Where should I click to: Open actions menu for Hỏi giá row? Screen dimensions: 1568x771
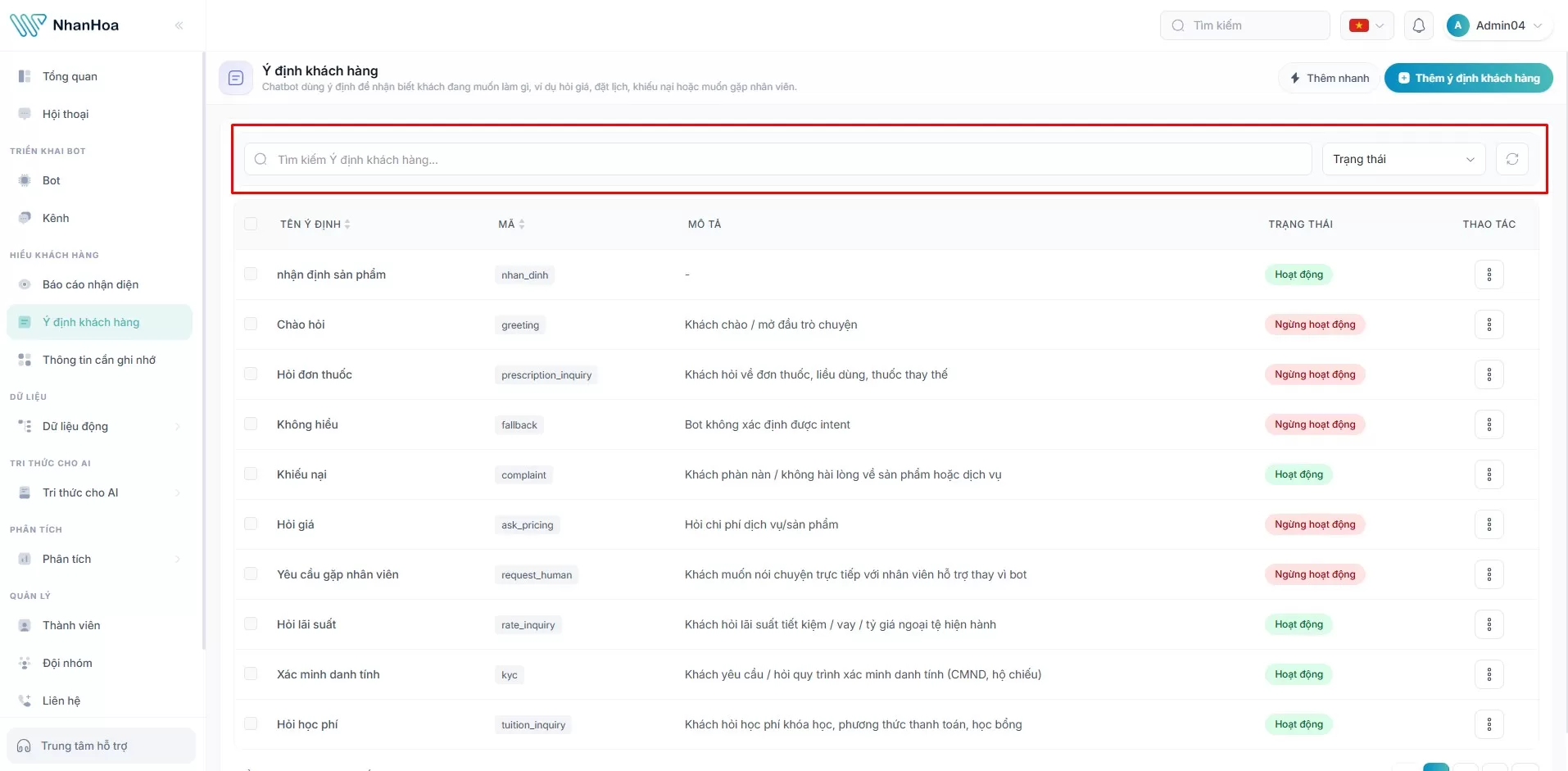click(x=1489, y=524)
